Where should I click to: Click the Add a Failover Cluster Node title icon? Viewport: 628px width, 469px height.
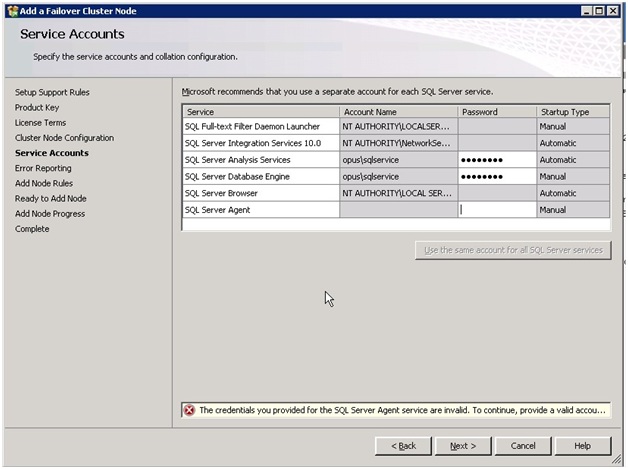click(x=13, y=11)
